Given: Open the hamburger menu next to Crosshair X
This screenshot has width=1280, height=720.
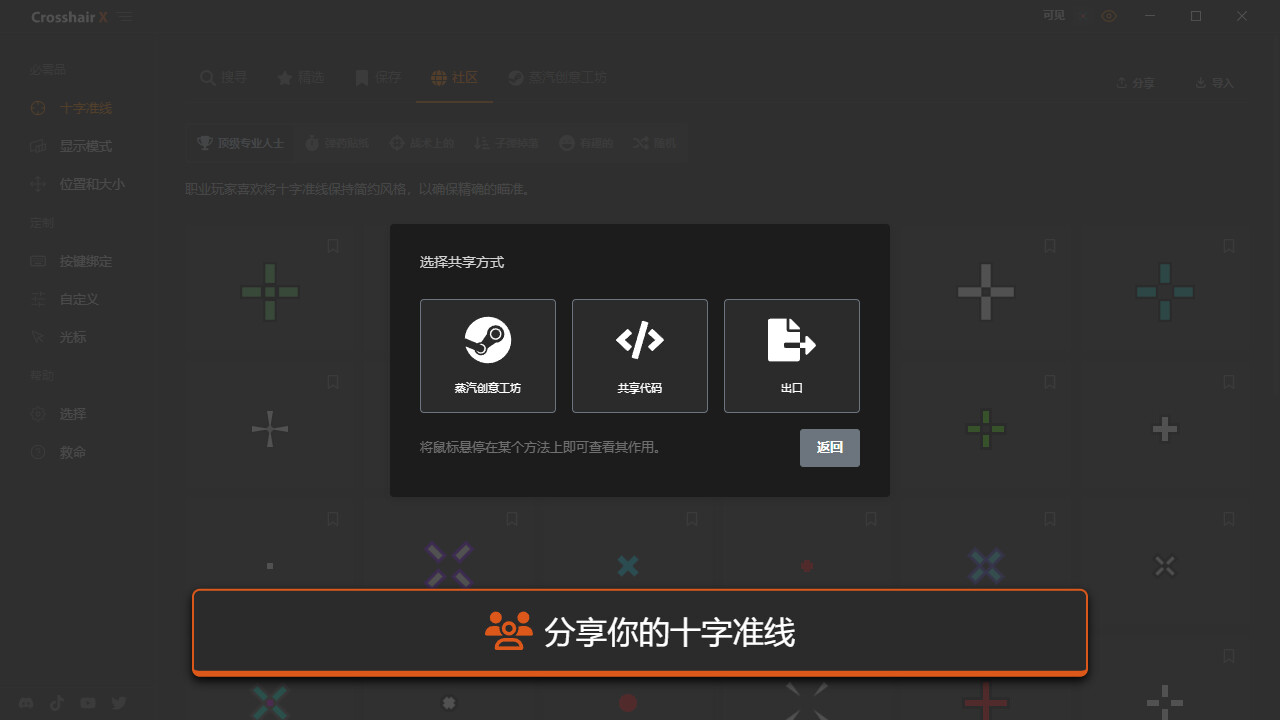Looking at the screenshot, I should [x=125, y=16].
